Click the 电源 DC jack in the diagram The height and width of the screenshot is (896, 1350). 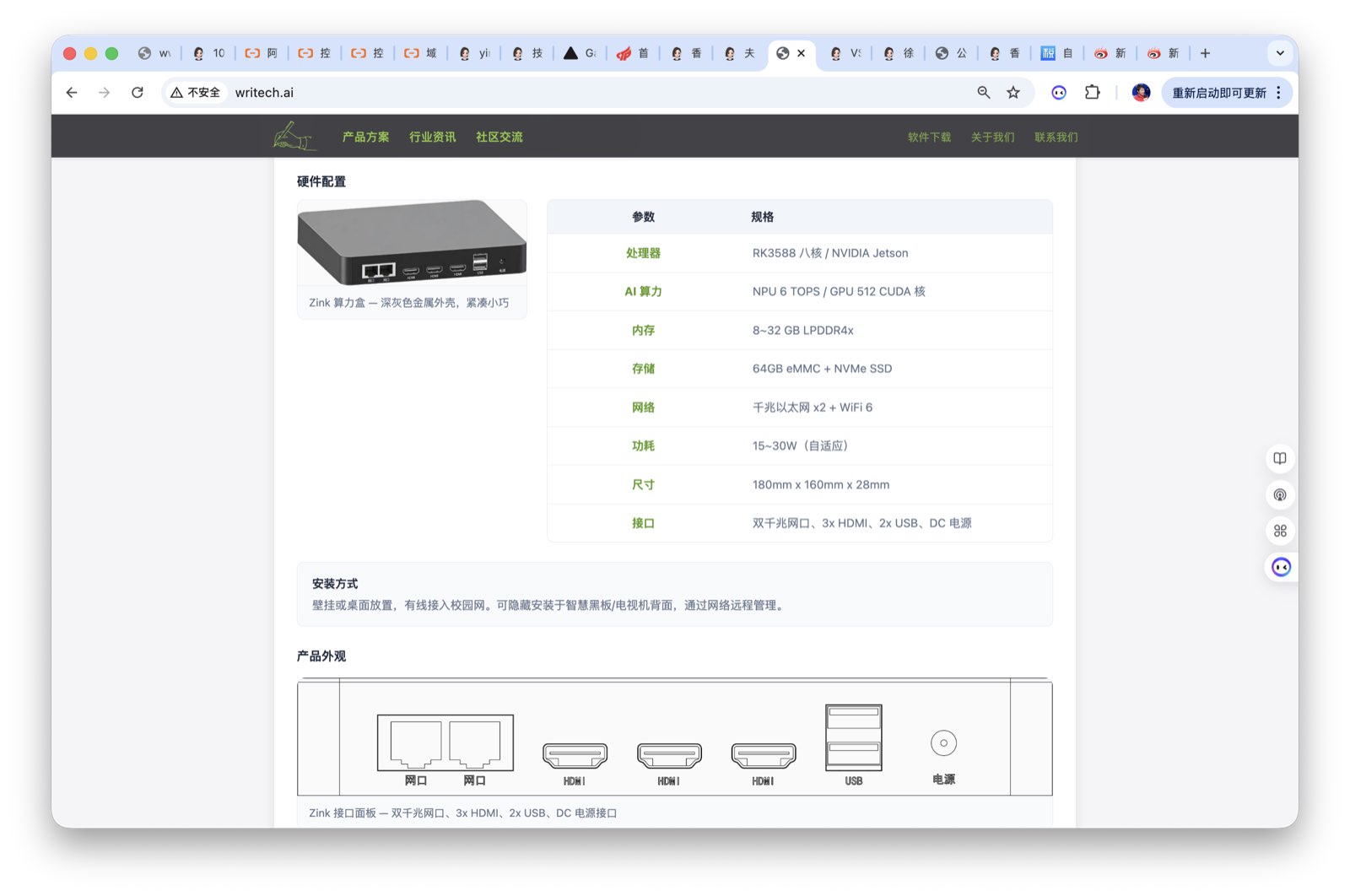943,743
